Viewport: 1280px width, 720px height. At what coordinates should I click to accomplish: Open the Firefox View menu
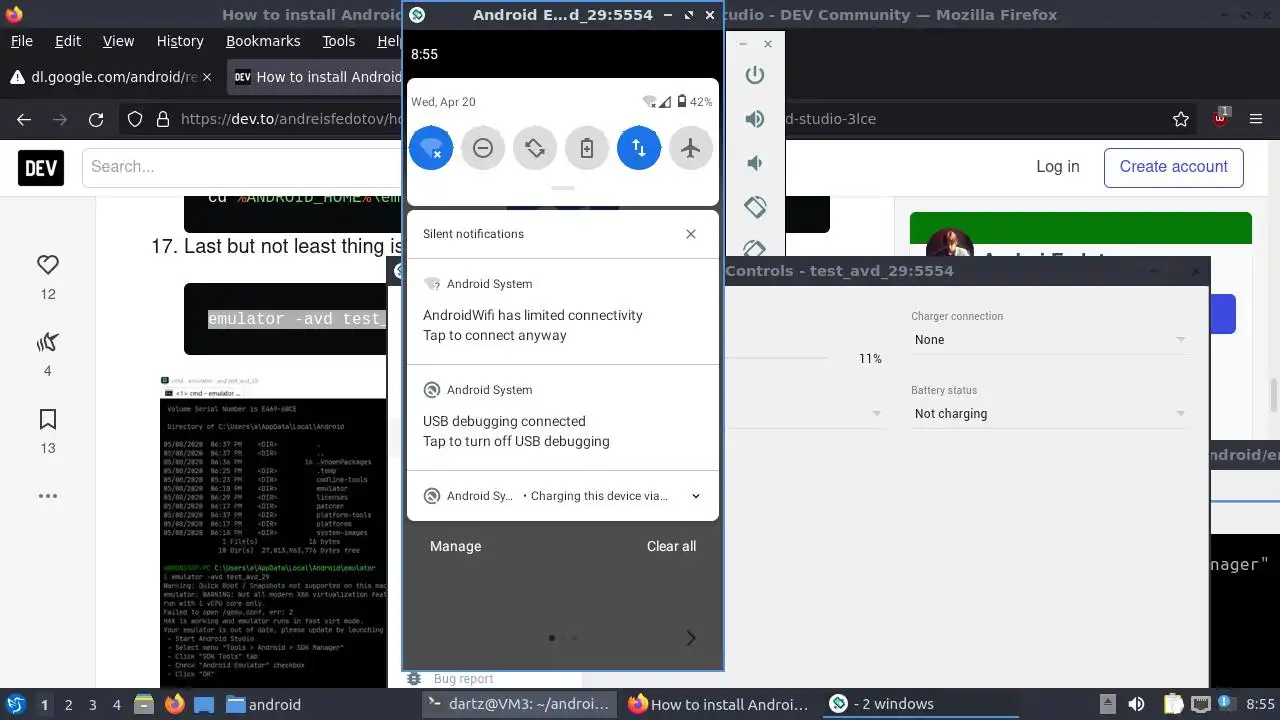(118, 41)
